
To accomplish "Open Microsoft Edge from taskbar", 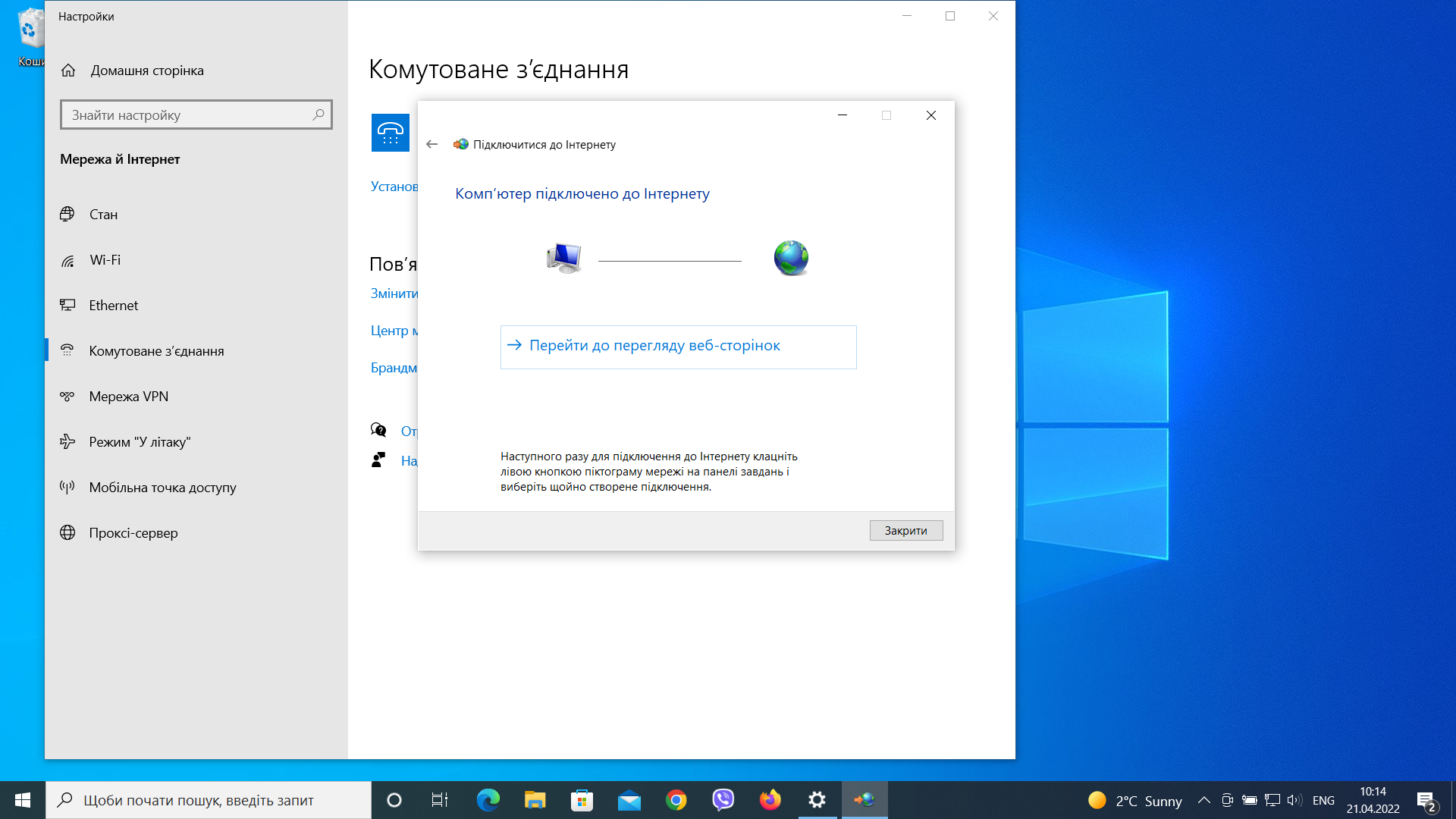I will (x=488, y=800).
